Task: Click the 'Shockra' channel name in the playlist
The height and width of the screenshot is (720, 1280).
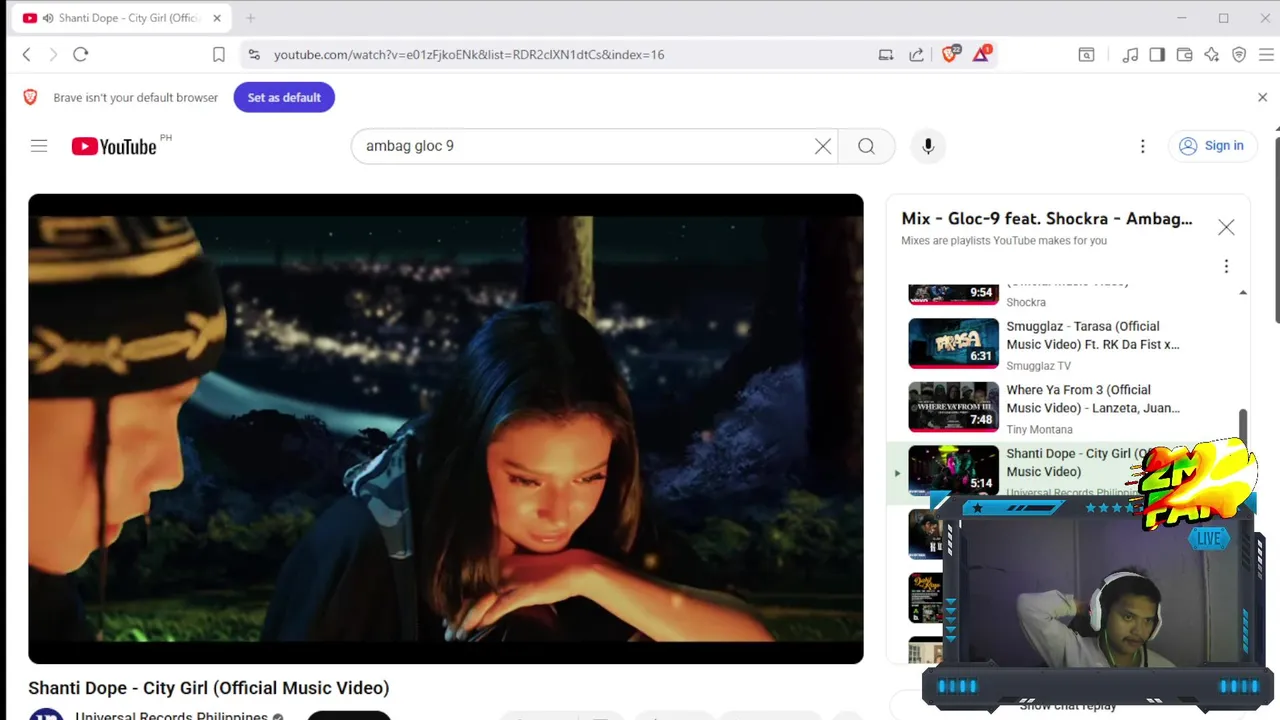Action: [1026, 302]
